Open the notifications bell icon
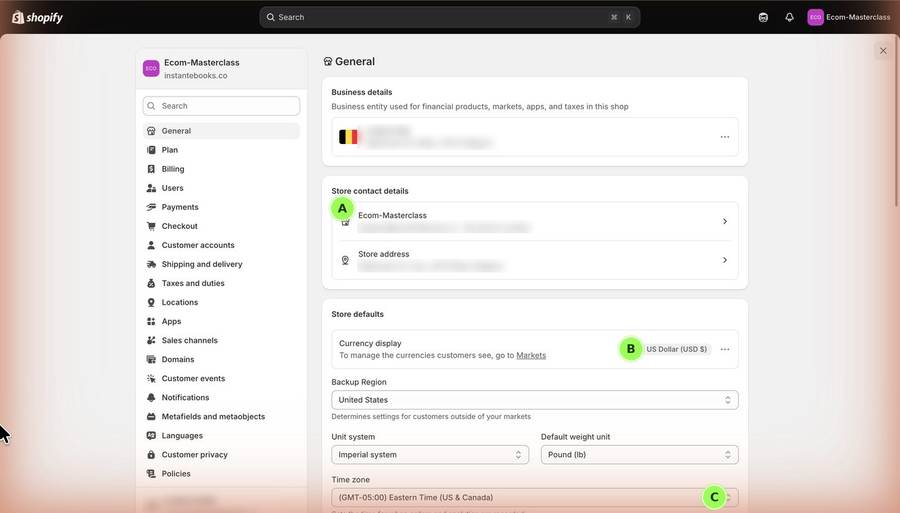The width and height of the screenshot is (900, 513). pyautogui.click(x=789, y=17)
